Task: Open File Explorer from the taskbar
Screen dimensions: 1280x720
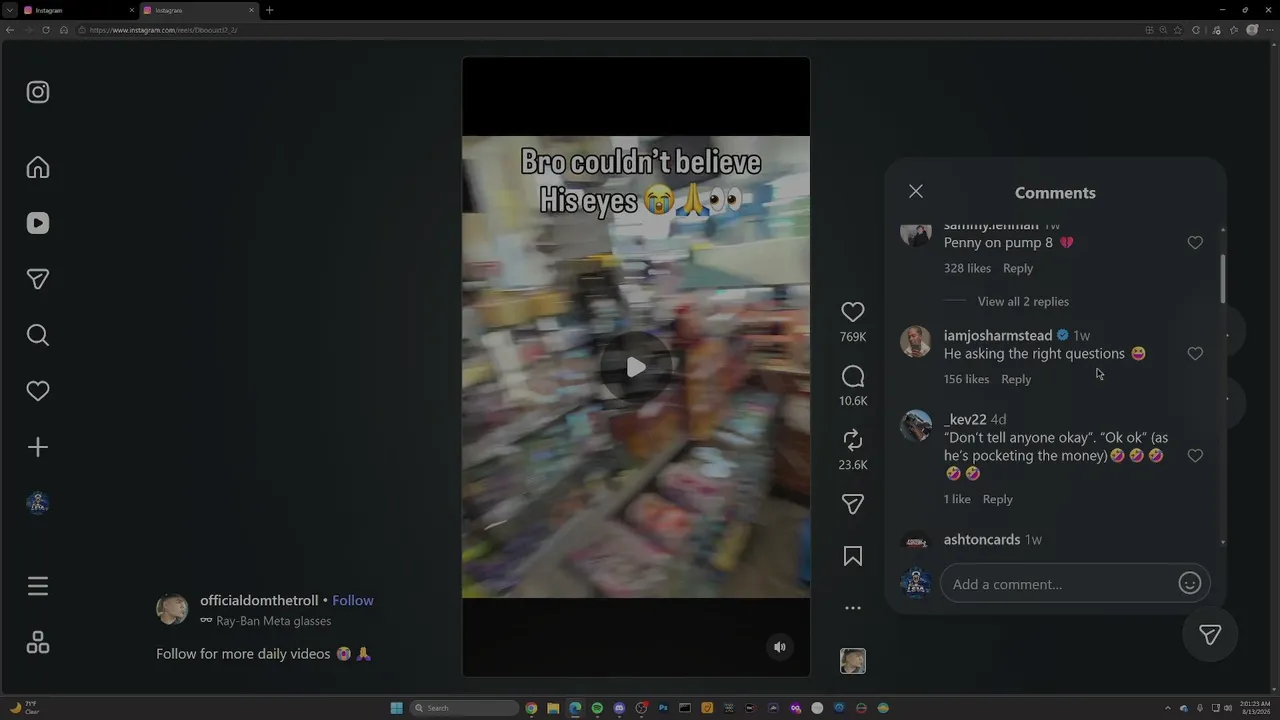Action: tap(553, 708)
